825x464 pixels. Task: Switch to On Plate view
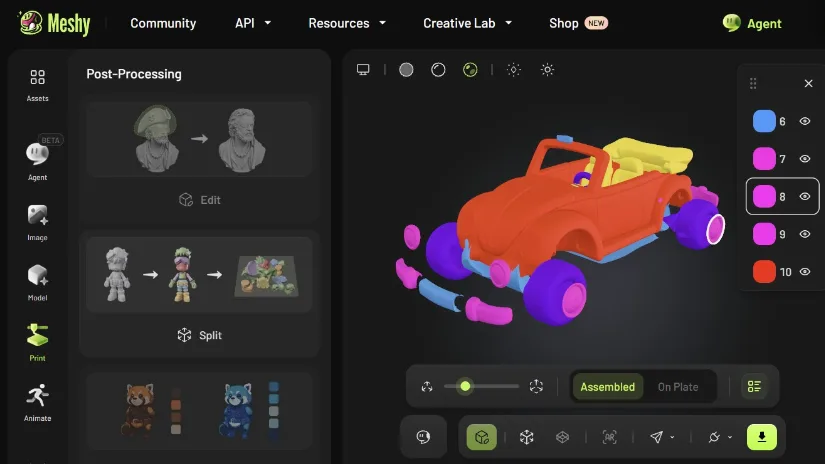678,387
